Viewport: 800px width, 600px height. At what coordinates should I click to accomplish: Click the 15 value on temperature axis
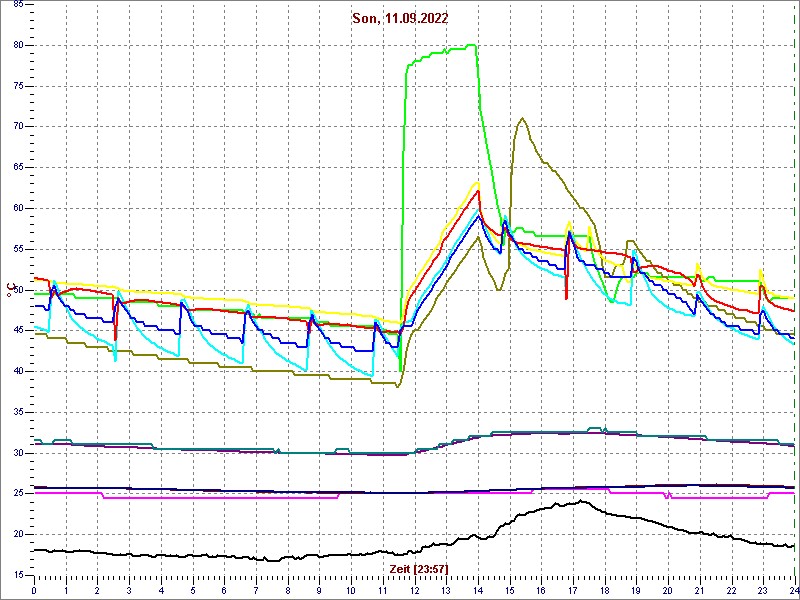click(x=17, y=576)
